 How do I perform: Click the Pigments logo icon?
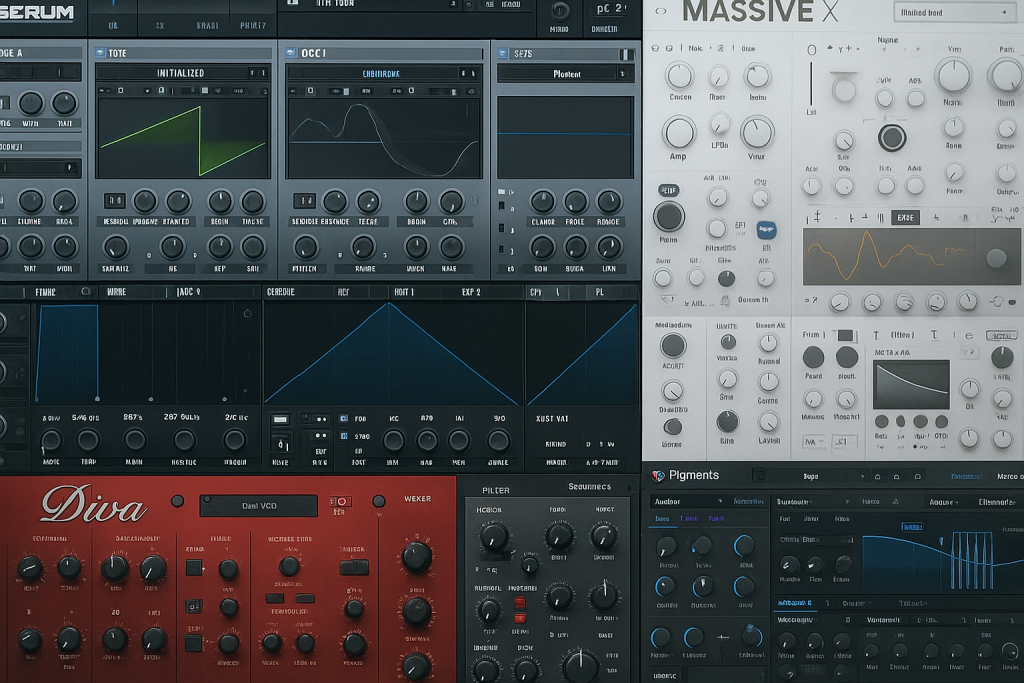tap(658, 476)
